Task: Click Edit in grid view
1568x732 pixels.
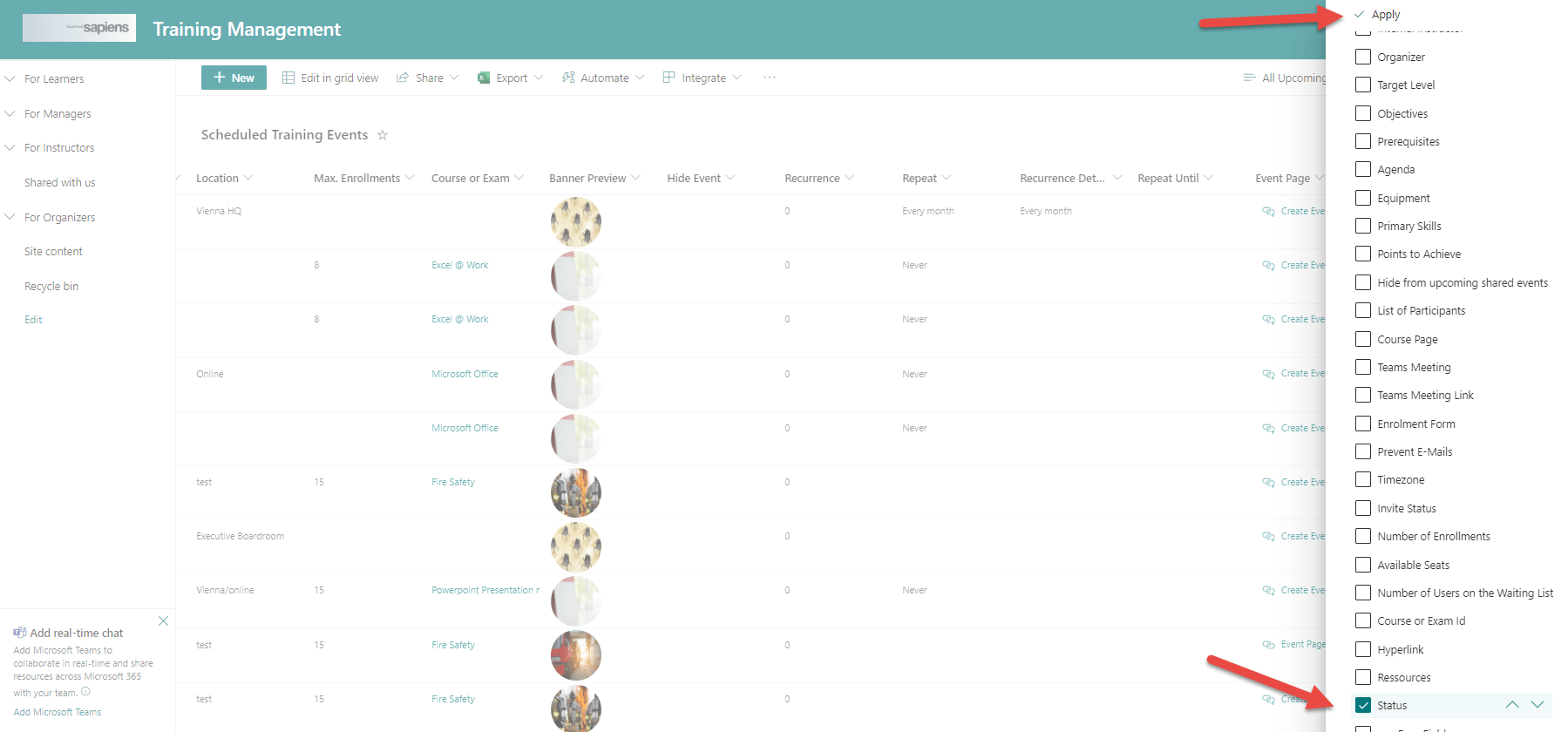Action: 330,78
